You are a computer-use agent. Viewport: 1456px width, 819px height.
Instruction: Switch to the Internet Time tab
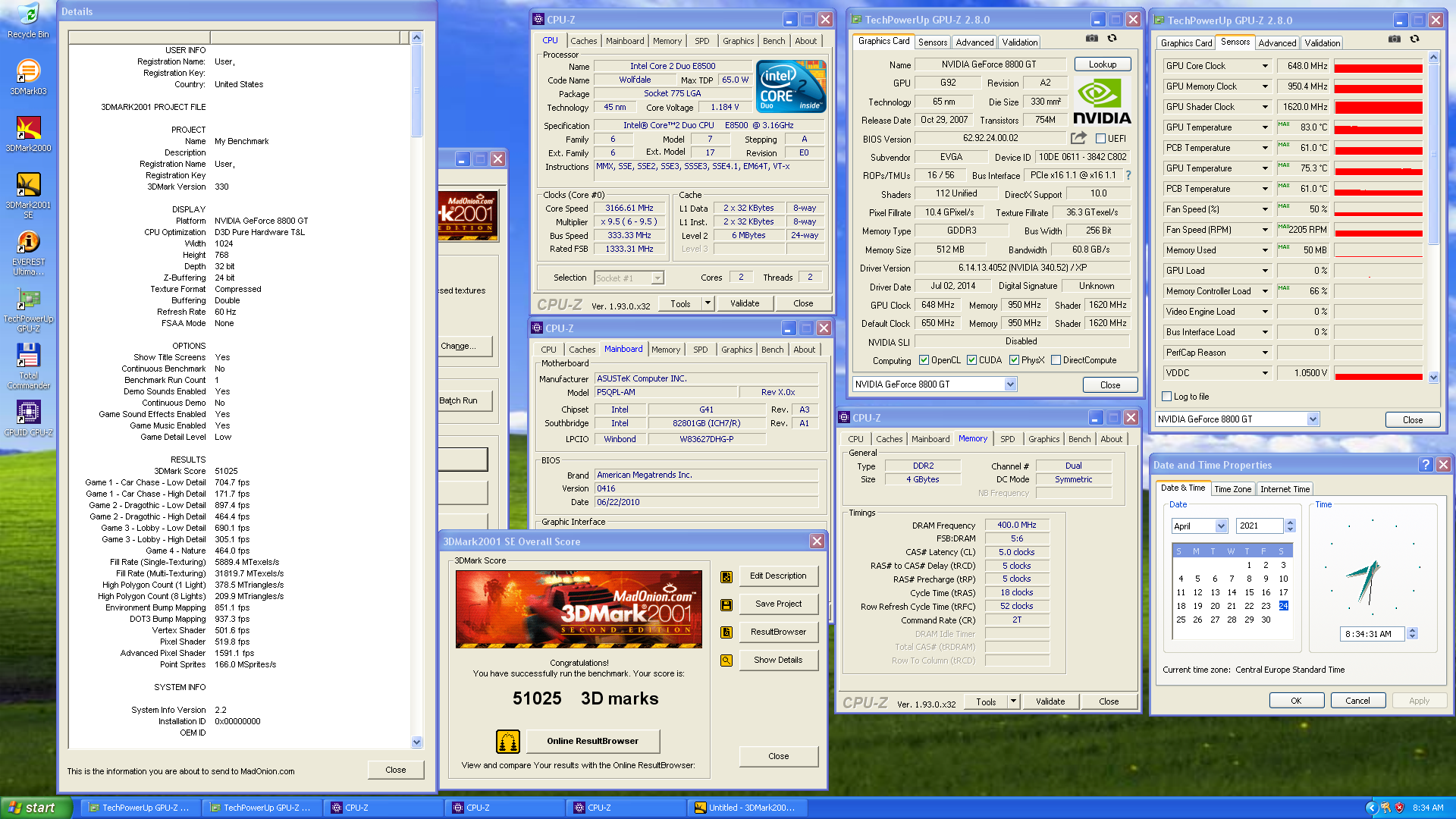coord(1285,489)
